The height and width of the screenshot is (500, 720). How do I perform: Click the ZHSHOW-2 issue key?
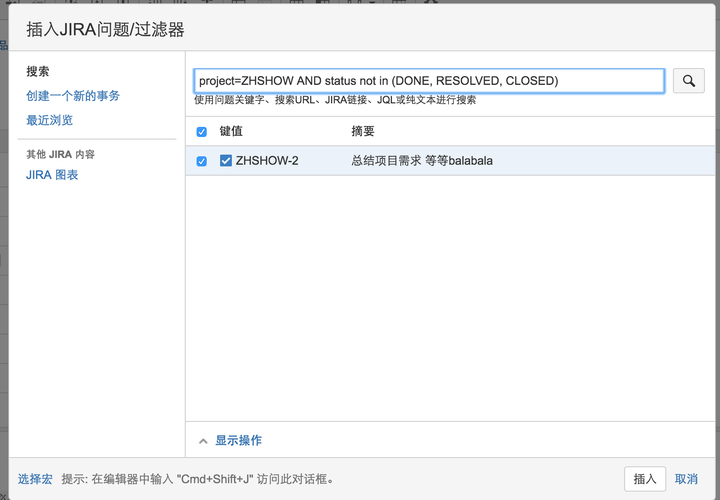(x=267, y=161)
